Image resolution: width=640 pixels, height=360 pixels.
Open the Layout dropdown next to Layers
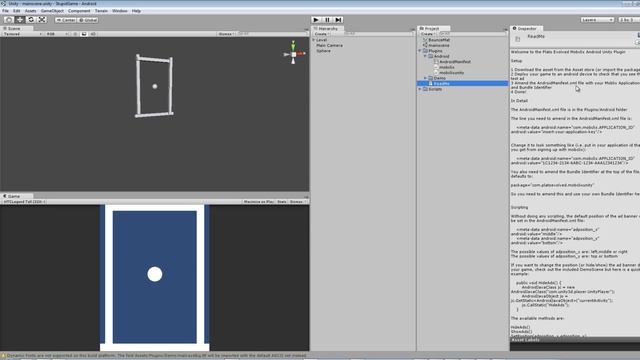[x=629, y=20]
